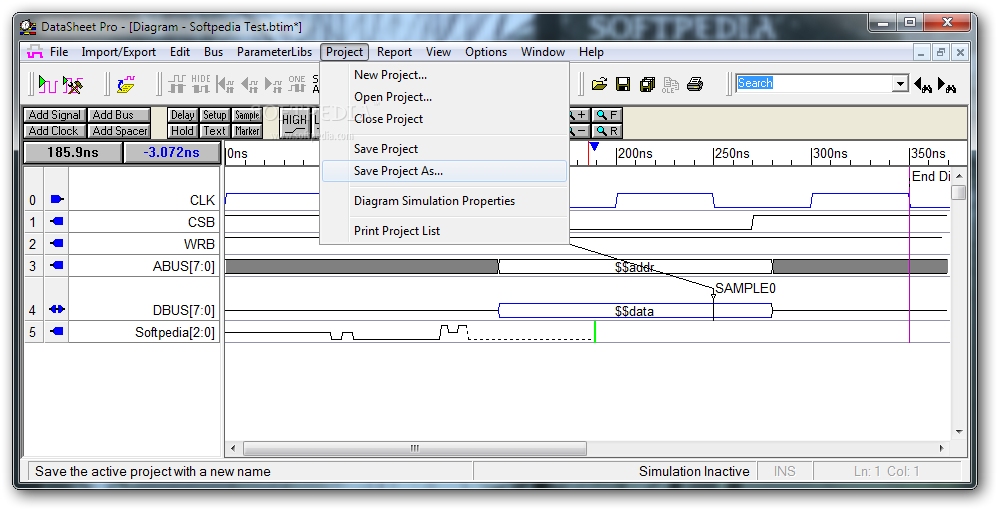Click the open folder icon
The image size is (998, 510).
tap(599, 84)
